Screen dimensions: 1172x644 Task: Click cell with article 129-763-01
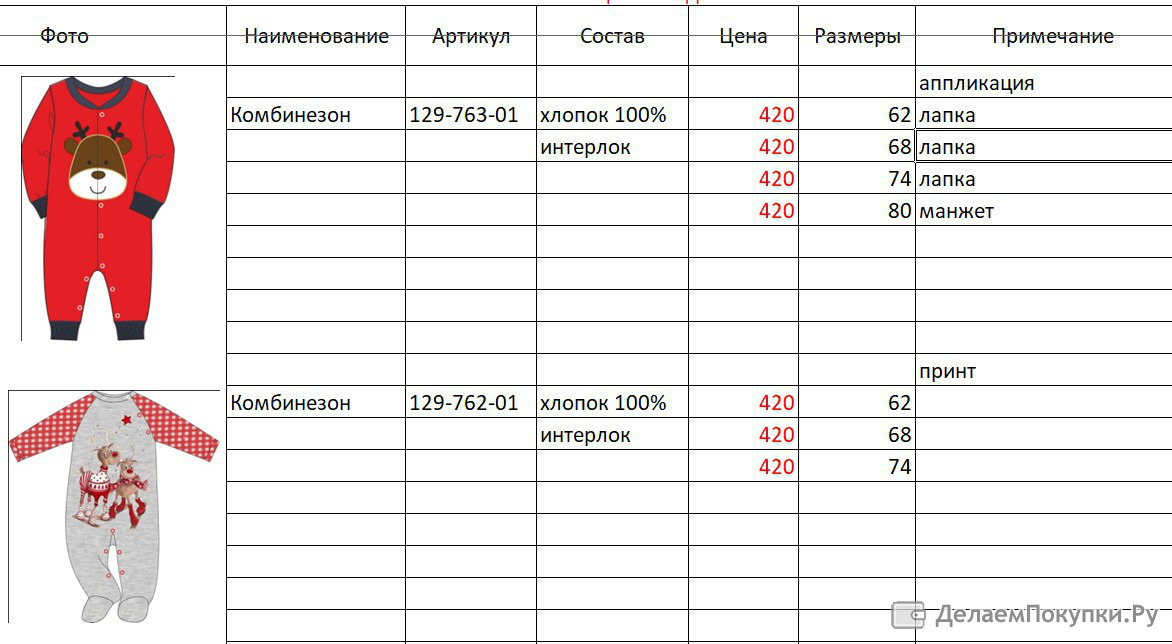[x=471, y=114]
